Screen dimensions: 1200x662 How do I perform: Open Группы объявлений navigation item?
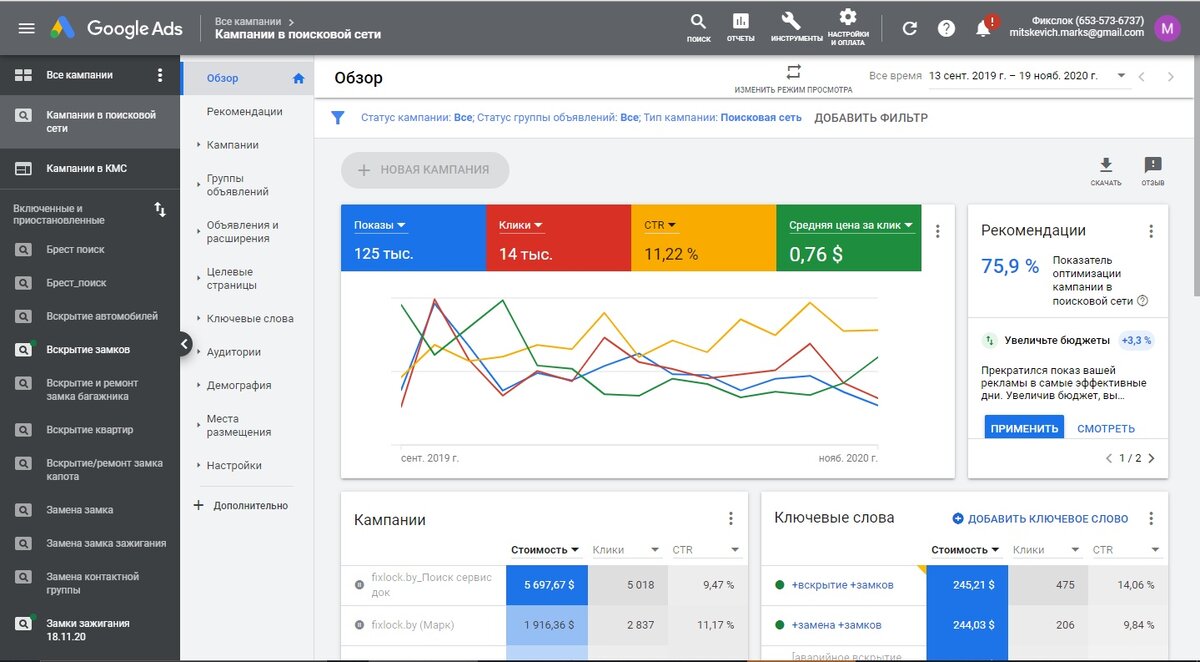click(238, 185)
